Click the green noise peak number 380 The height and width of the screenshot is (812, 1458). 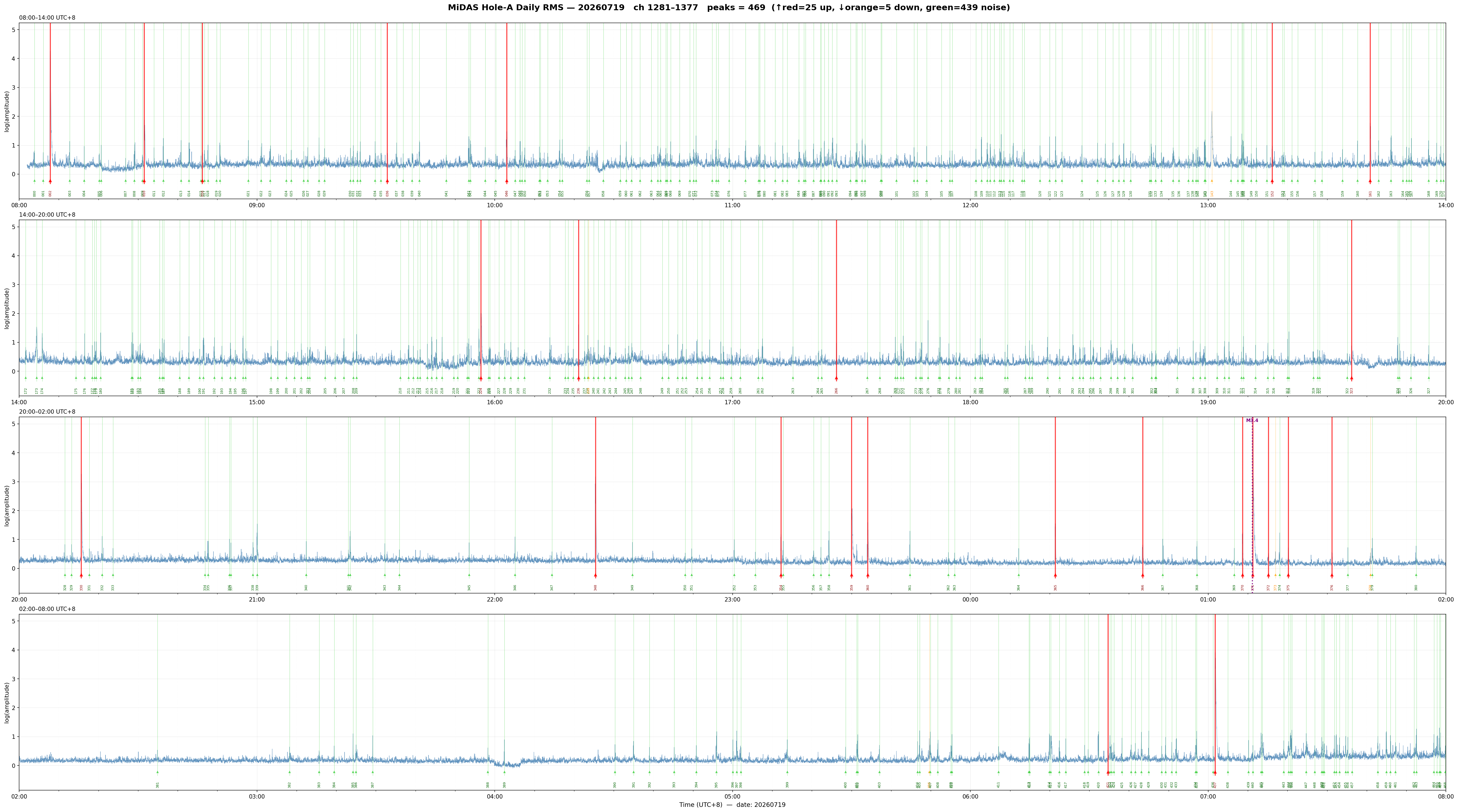pyautogui.click(x=1416, y=587)
